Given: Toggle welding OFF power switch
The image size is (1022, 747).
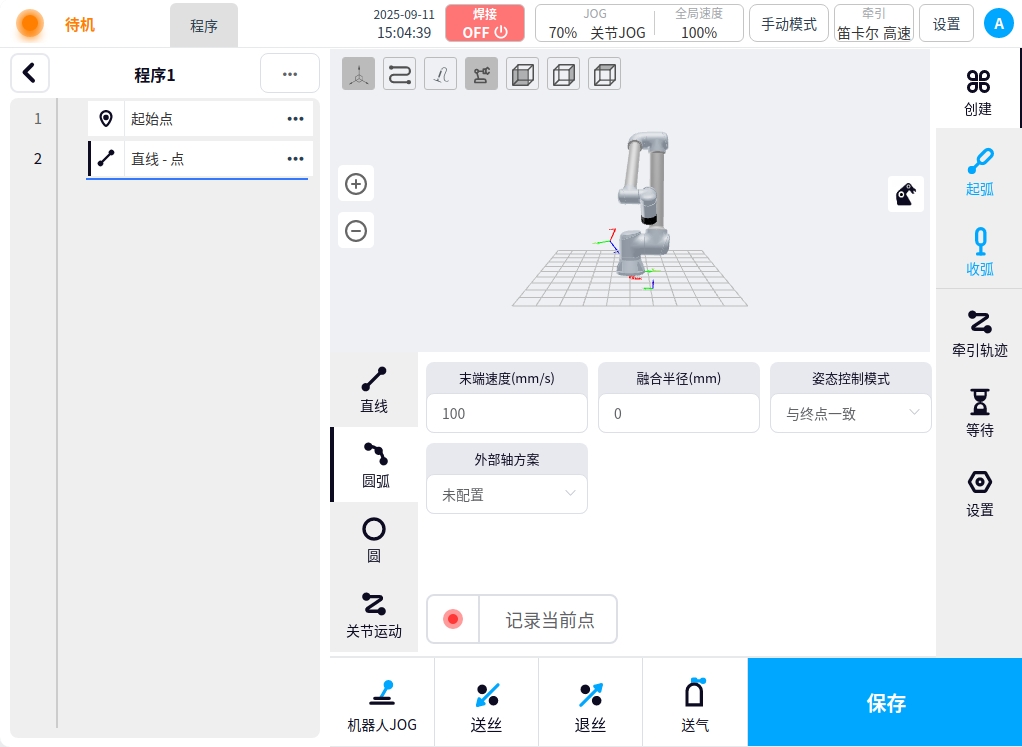Looking at the screenshot, I should [x=485, y=23].
